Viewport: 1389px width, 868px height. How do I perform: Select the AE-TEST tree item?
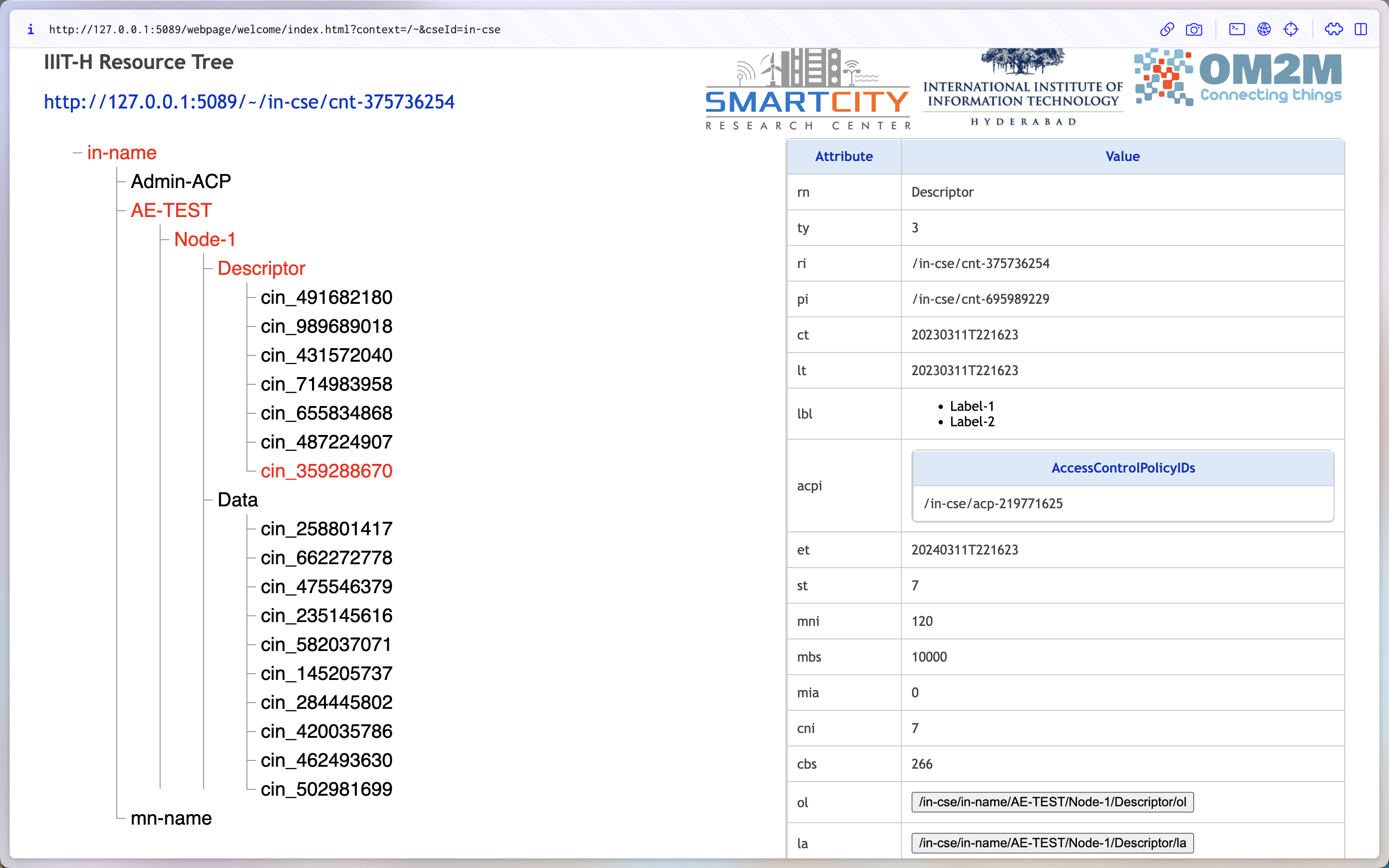pos(171,211)
